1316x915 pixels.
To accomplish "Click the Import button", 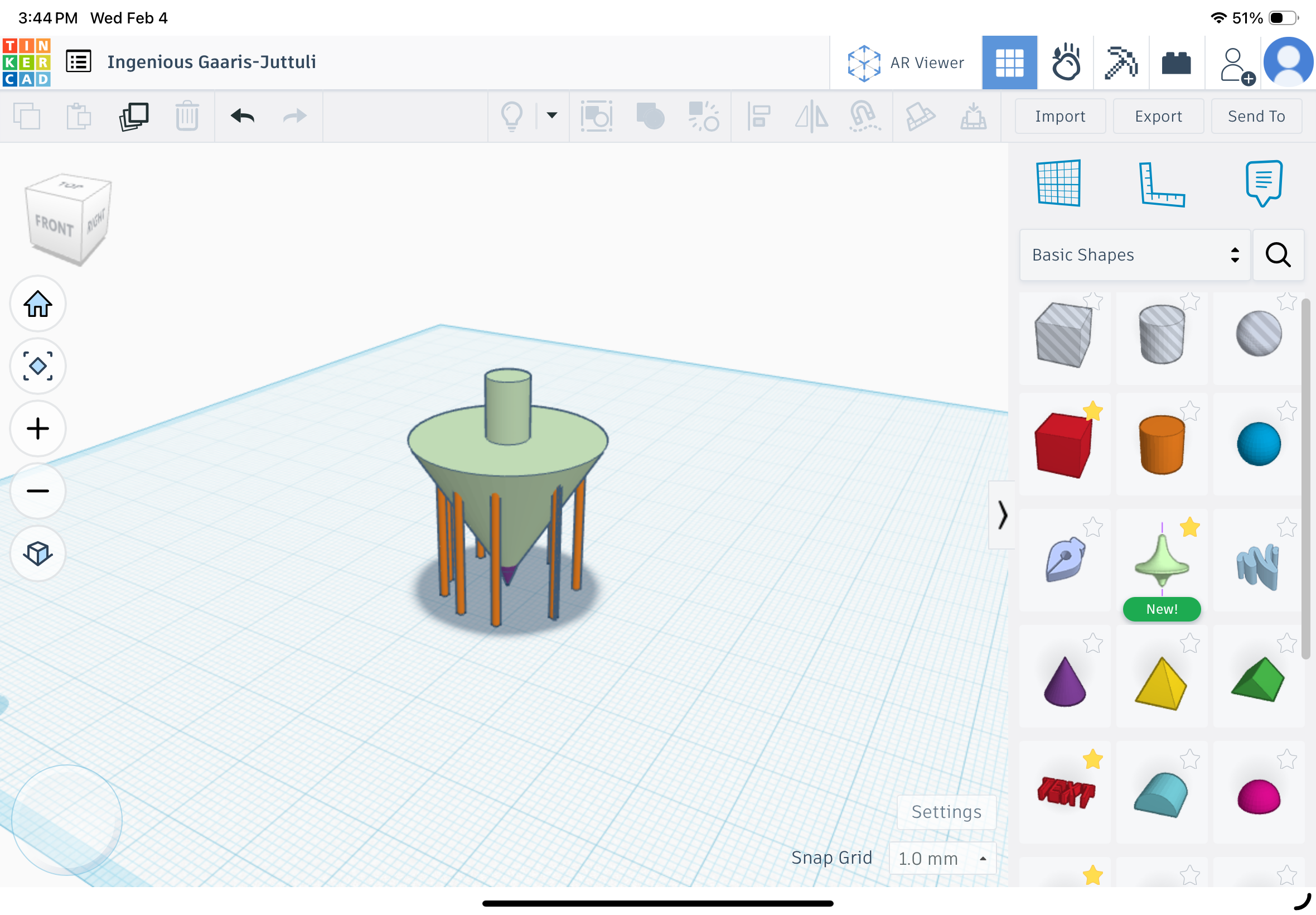I will (1060, 117).
